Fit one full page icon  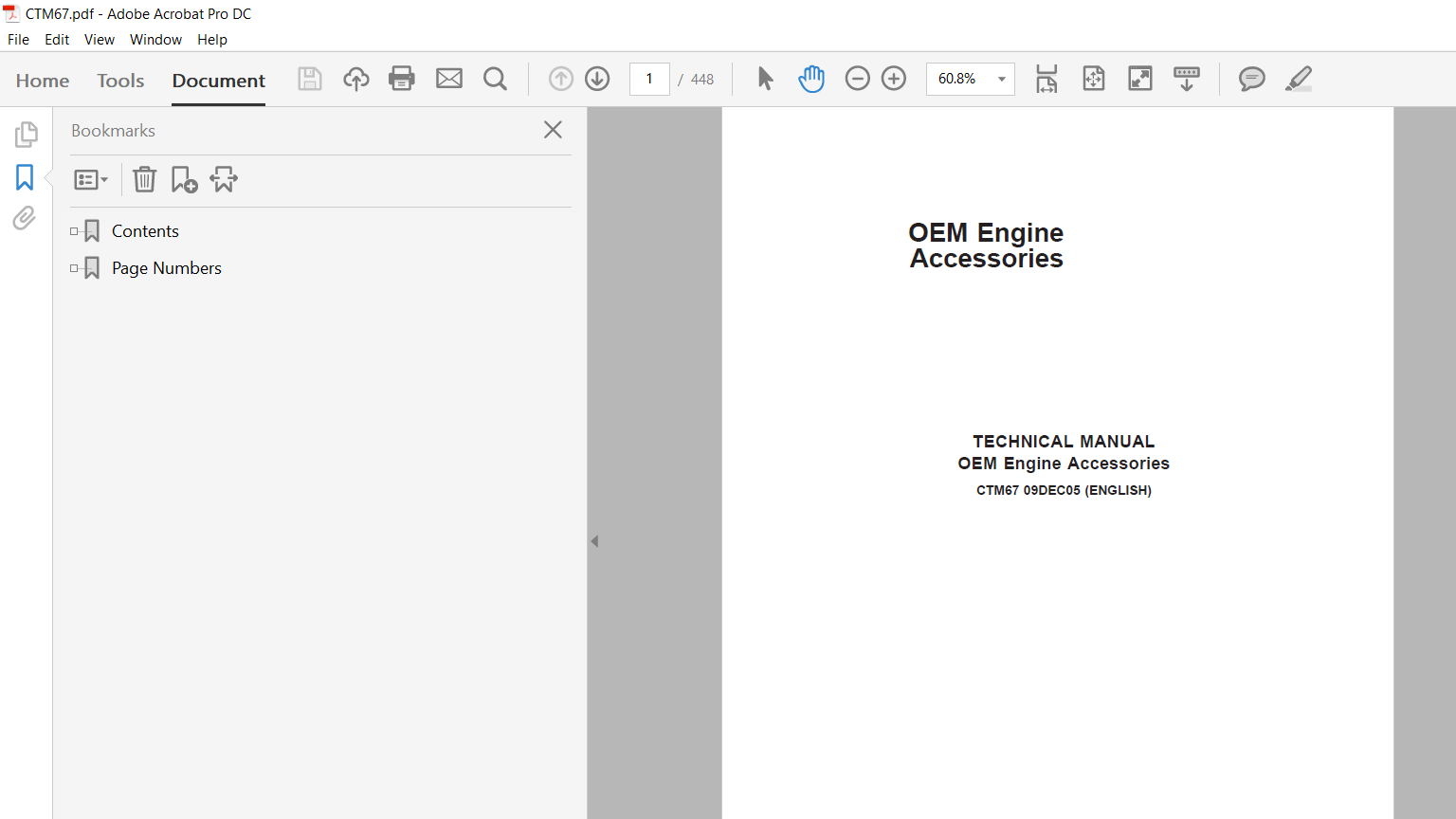click(x=1094, y=79)
